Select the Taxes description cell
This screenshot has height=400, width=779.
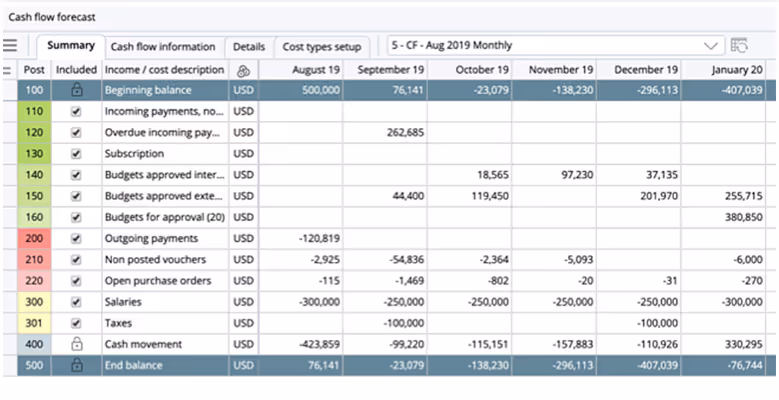[165, 323]
